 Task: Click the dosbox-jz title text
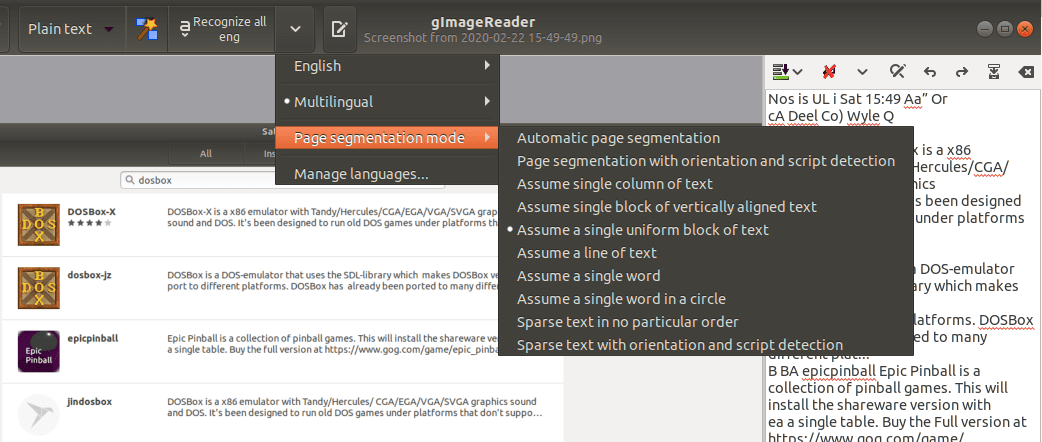(90, 275)
